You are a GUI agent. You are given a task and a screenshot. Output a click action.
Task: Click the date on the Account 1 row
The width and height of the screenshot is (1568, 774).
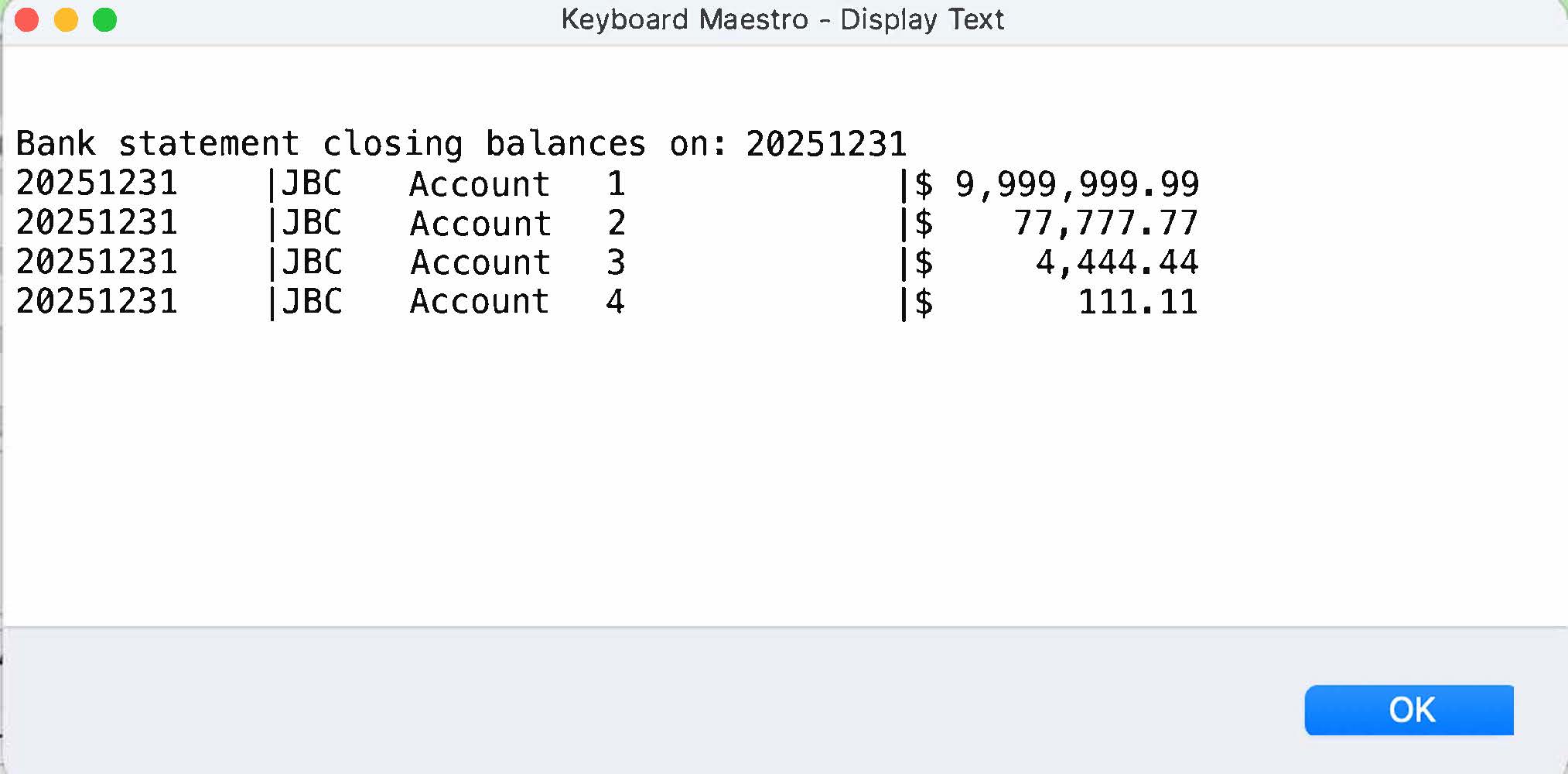97,184
